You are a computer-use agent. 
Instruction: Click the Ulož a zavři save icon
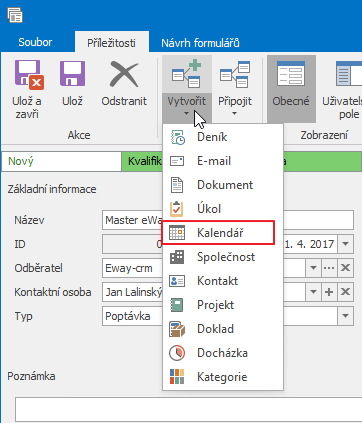[x=29, y=75]
